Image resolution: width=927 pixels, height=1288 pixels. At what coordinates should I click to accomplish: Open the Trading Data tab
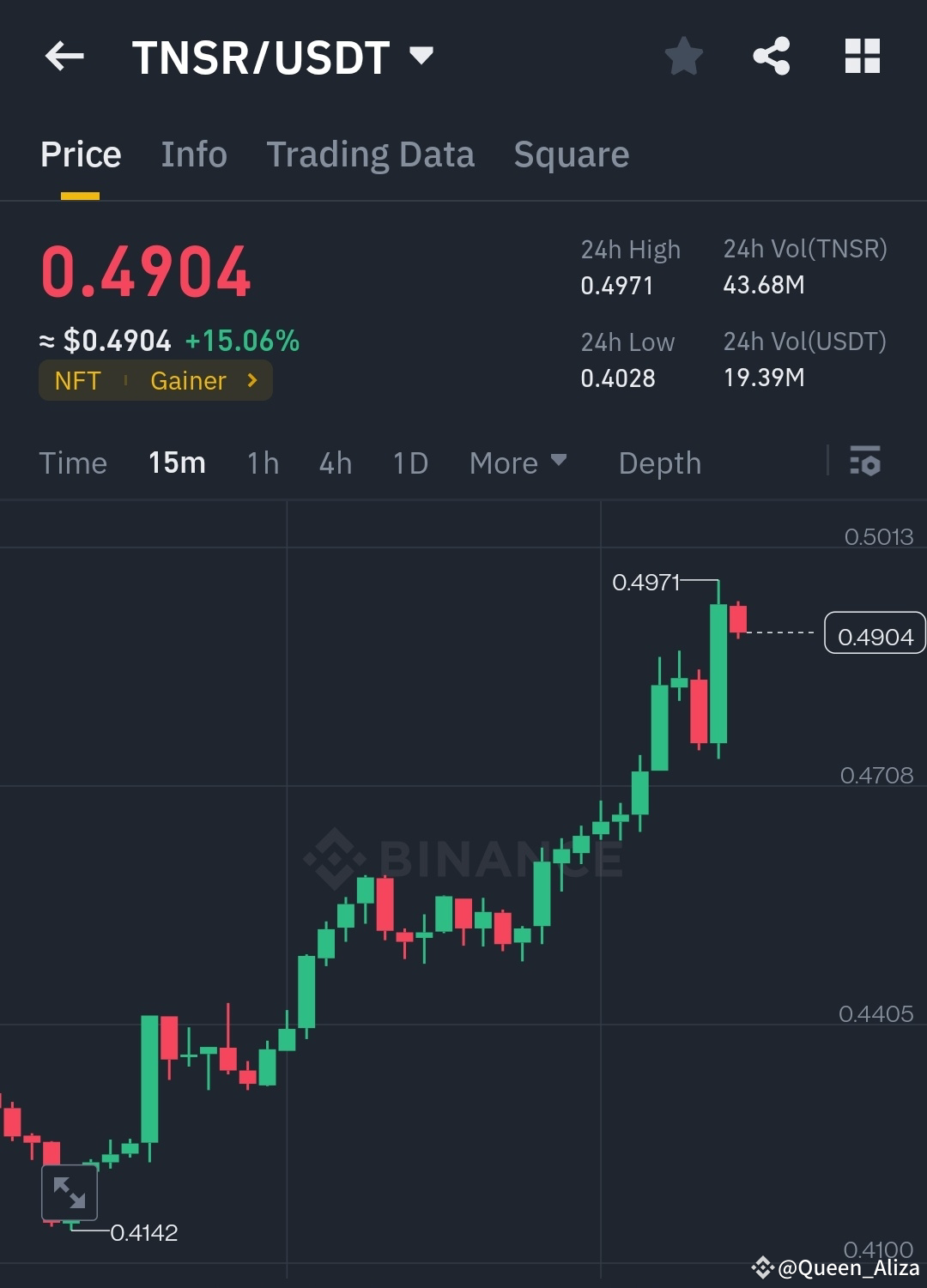click(x=371, y=154)
